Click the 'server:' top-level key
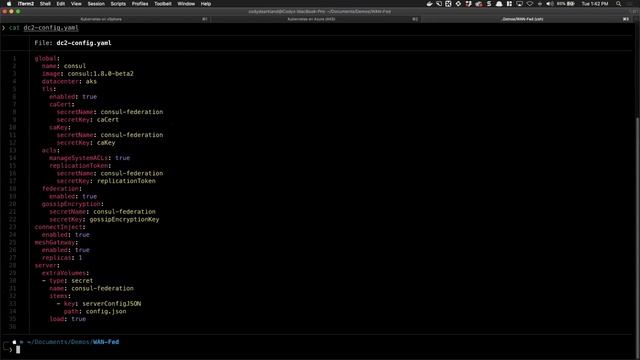The height and width of the screenshot is (360, 640). point(47,266)
